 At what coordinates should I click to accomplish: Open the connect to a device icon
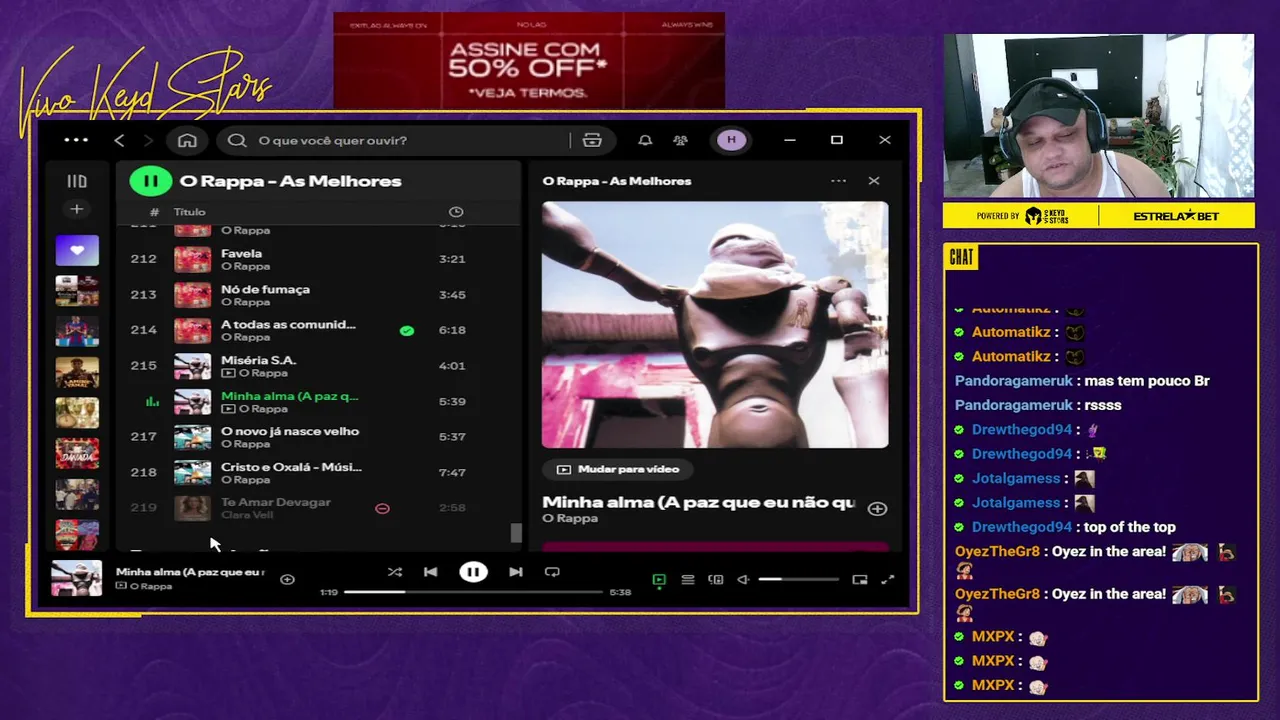[x=716, y=580]
